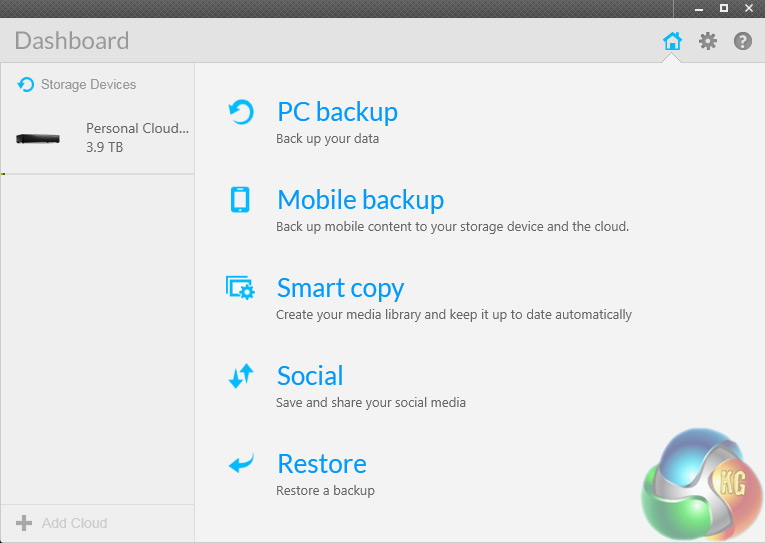Click the plus icon beside Add Cloud
The image size is (765, 543).
point(24,523)
